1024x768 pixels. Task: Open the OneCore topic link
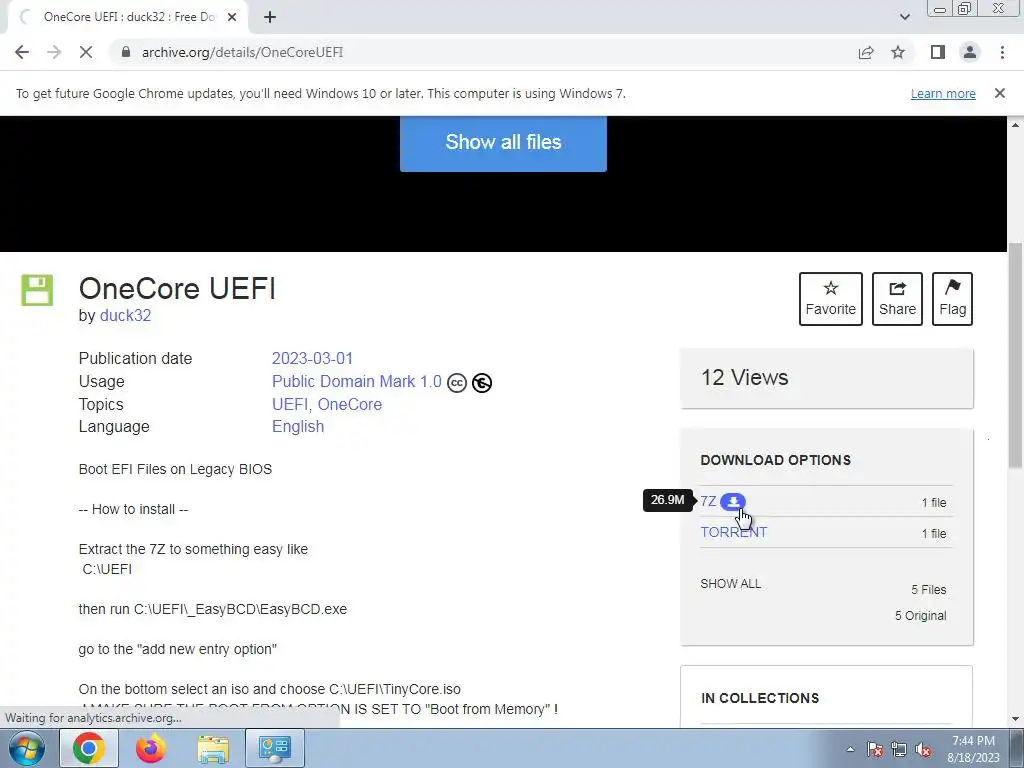[349, 404]
